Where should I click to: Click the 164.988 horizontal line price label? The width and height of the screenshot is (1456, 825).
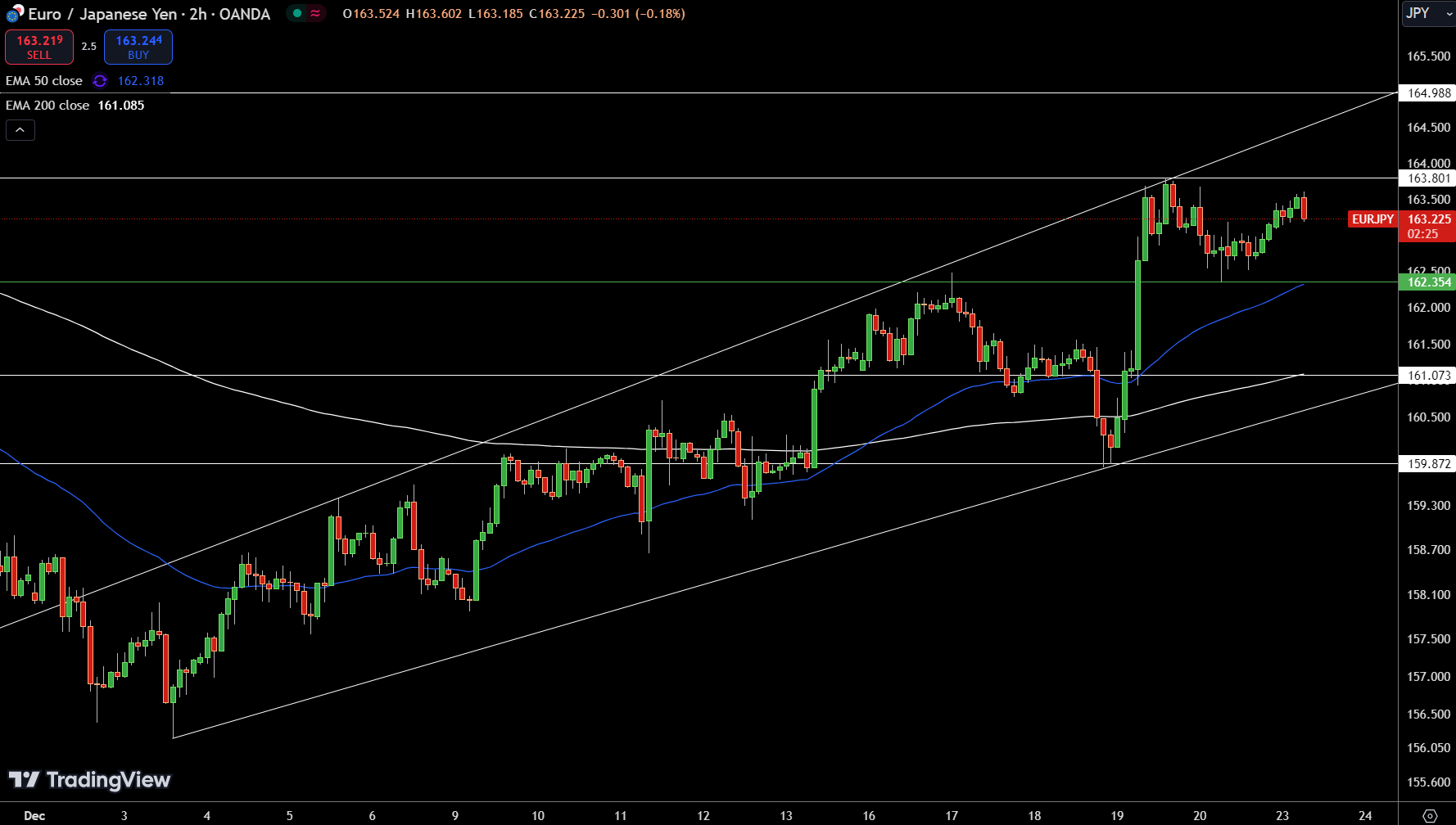point(1429,93)
